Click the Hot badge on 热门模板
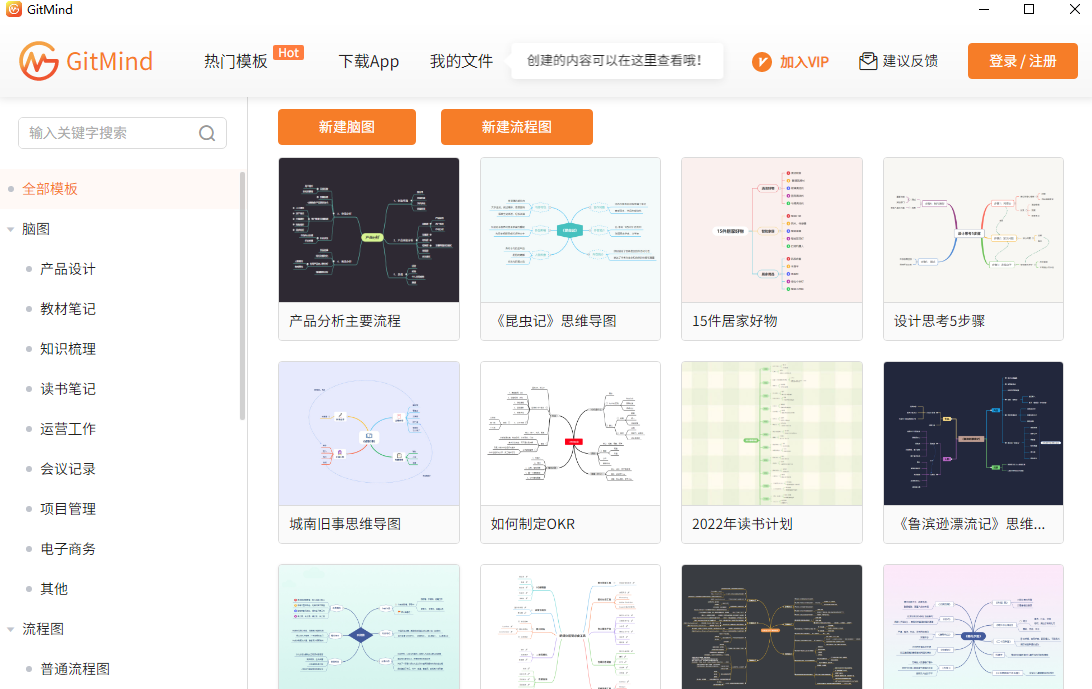The image size is (1092, 689). click(x=288, y=53)
